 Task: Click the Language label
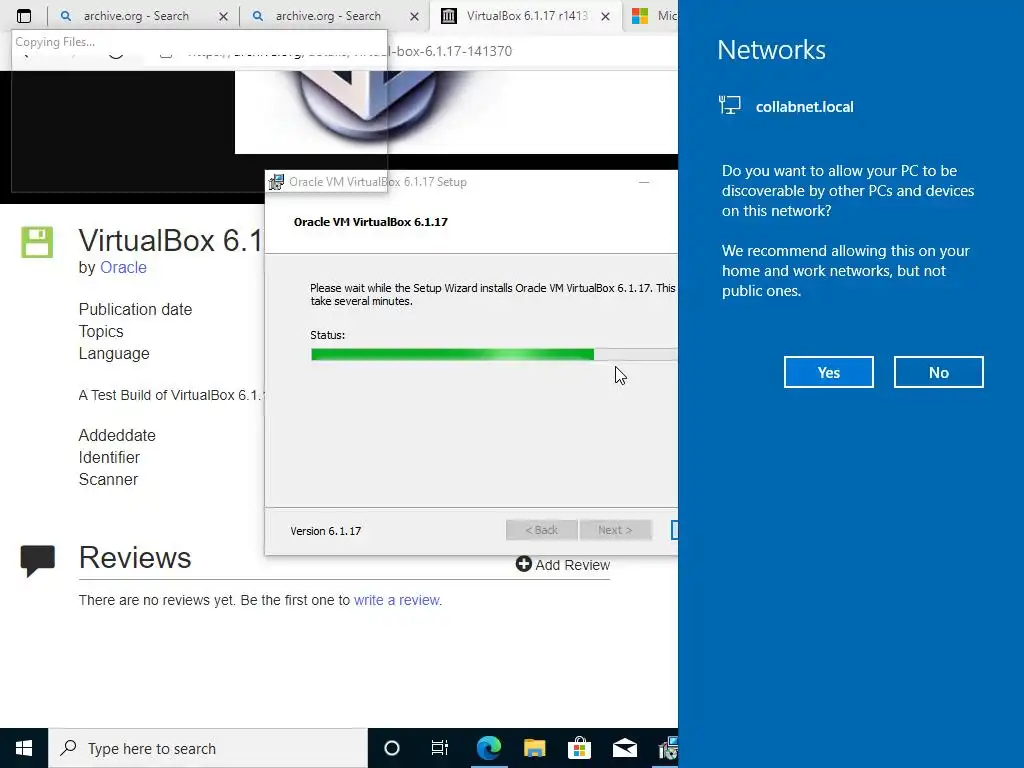(114, 353)
